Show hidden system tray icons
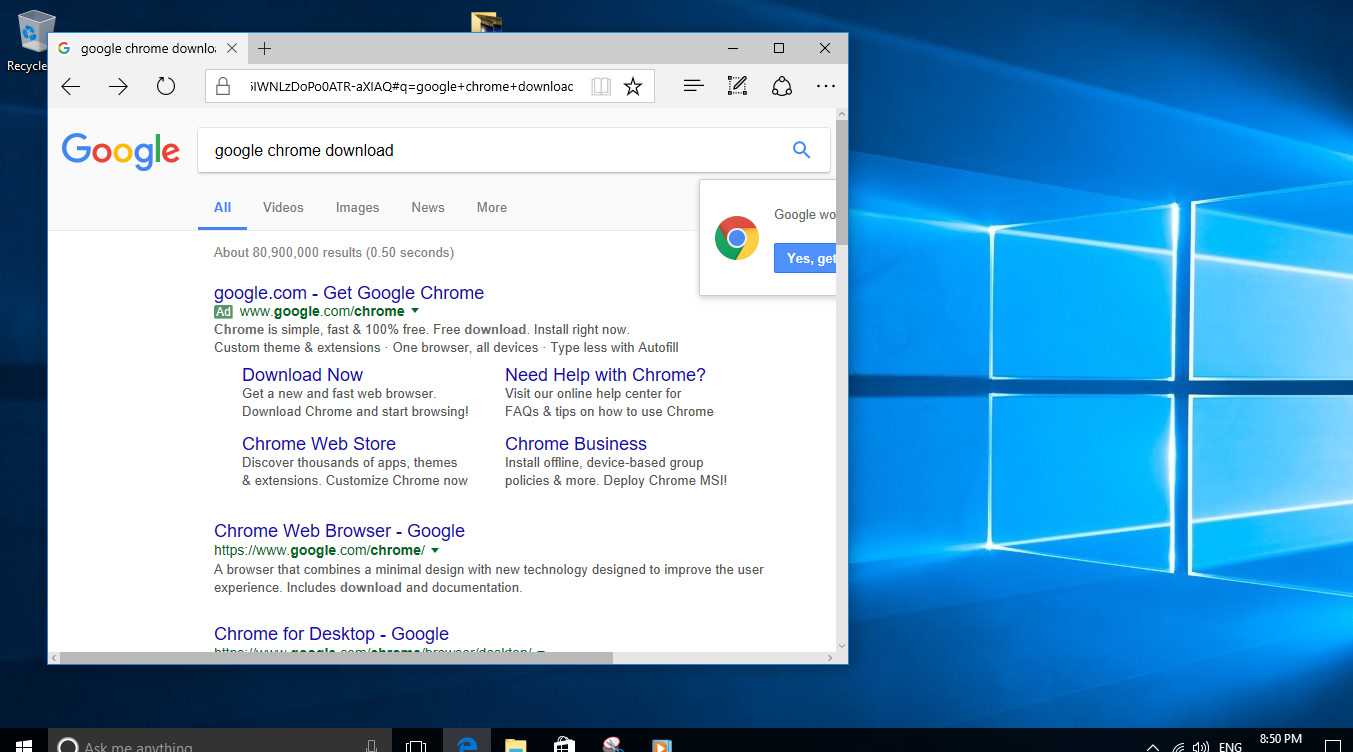This screenshot has height=752, width=1353. (x=1153, y=746)
